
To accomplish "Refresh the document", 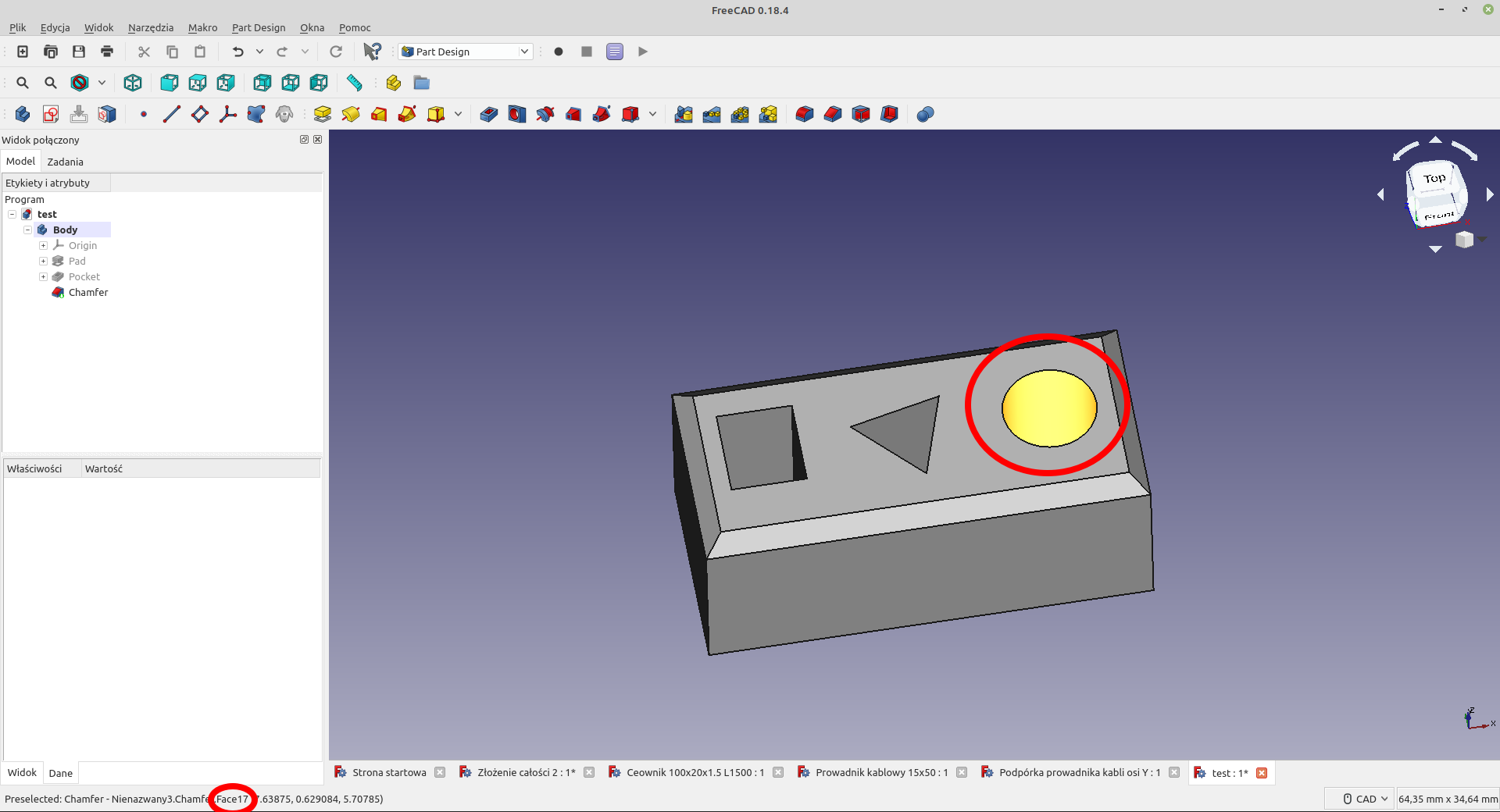I will [x=336, y=52].
